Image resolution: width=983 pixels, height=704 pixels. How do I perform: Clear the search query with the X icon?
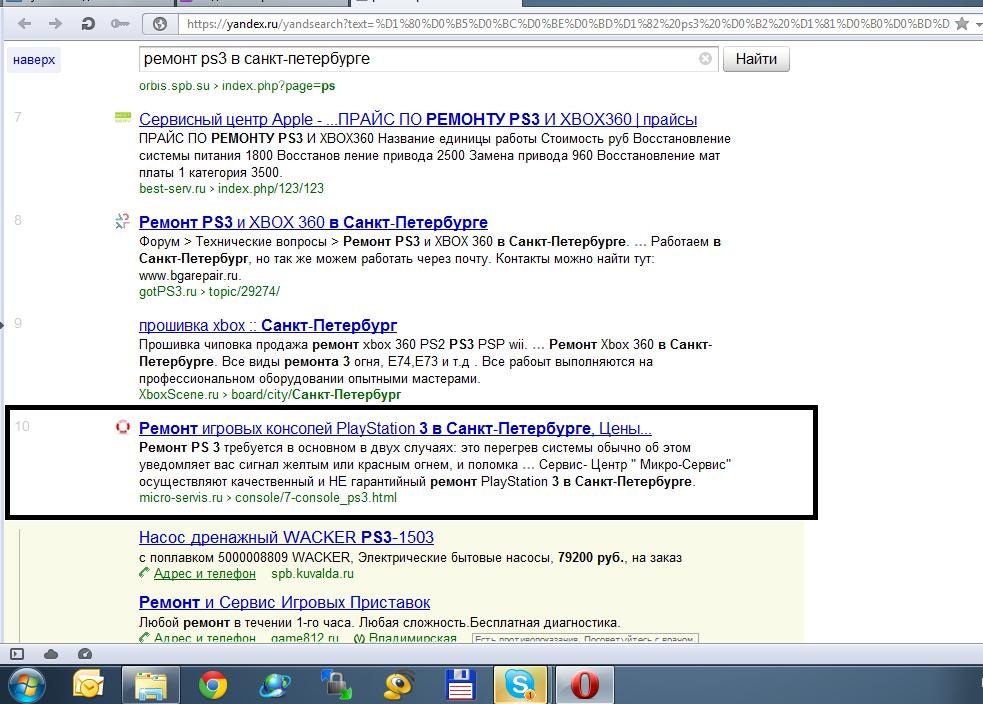[705, 58]
